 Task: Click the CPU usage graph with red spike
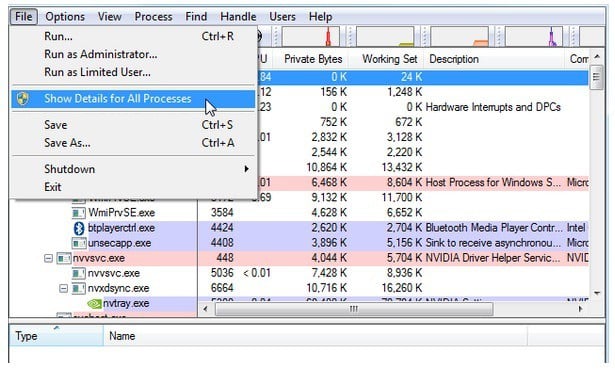tap(311, 36)
